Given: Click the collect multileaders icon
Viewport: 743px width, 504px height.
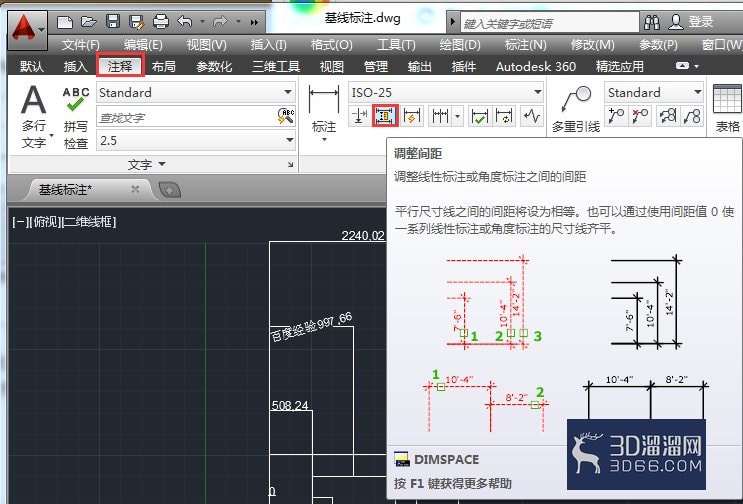Looking at the screenshot, I should (692, 116).
